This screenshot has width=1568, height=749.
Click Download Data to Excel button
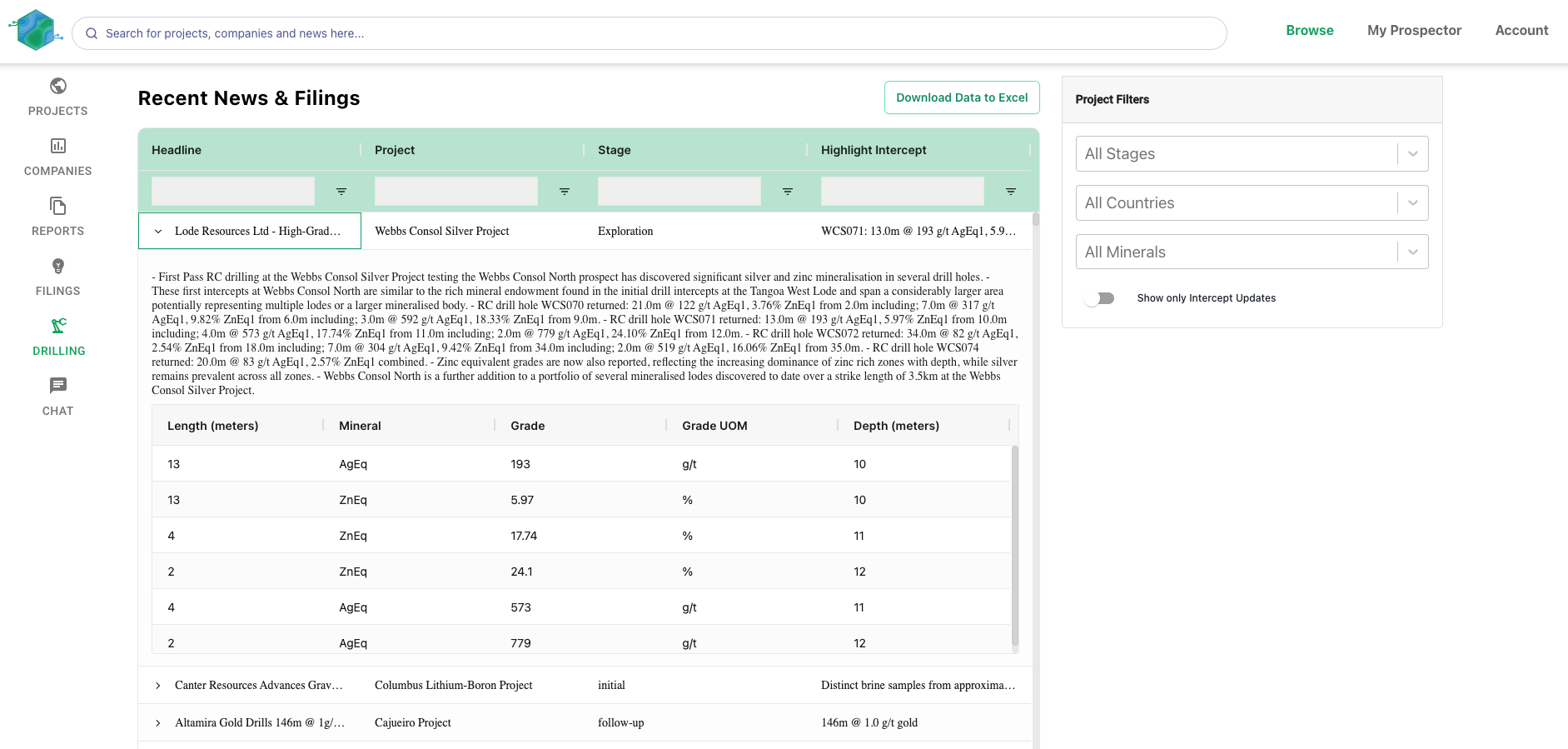(962, 97)
